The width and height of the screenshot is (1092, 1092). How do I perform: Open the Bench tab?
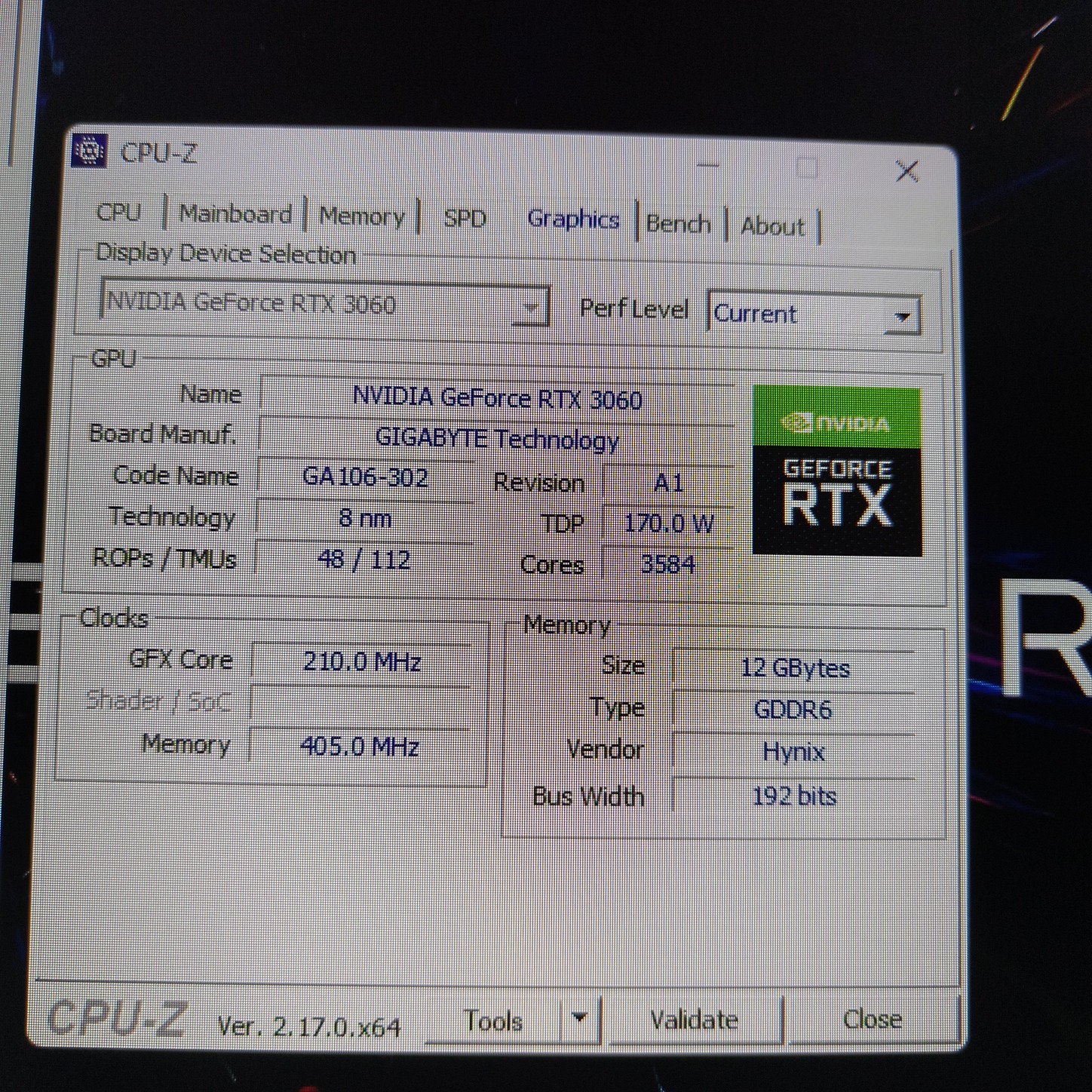click(x=678, y=224)
